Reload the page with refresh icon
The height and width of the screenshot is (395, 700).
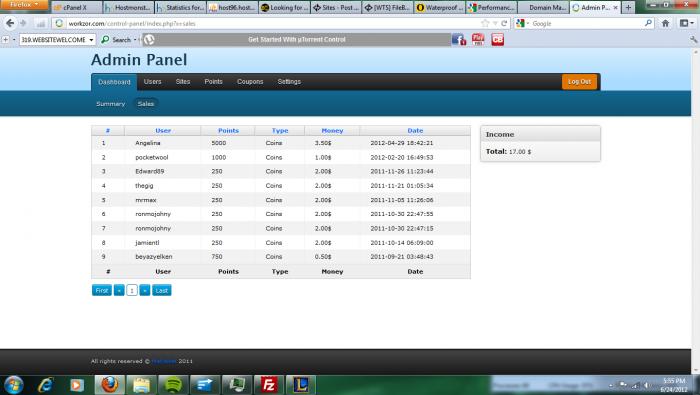(504, 23)
